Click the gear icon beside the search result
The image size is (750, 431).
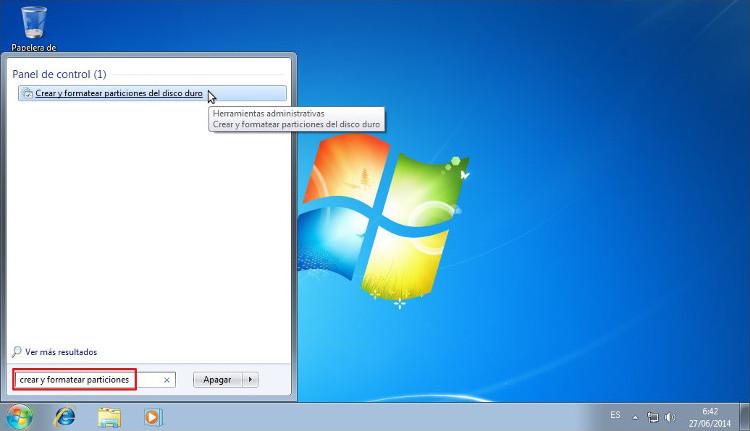27,94
